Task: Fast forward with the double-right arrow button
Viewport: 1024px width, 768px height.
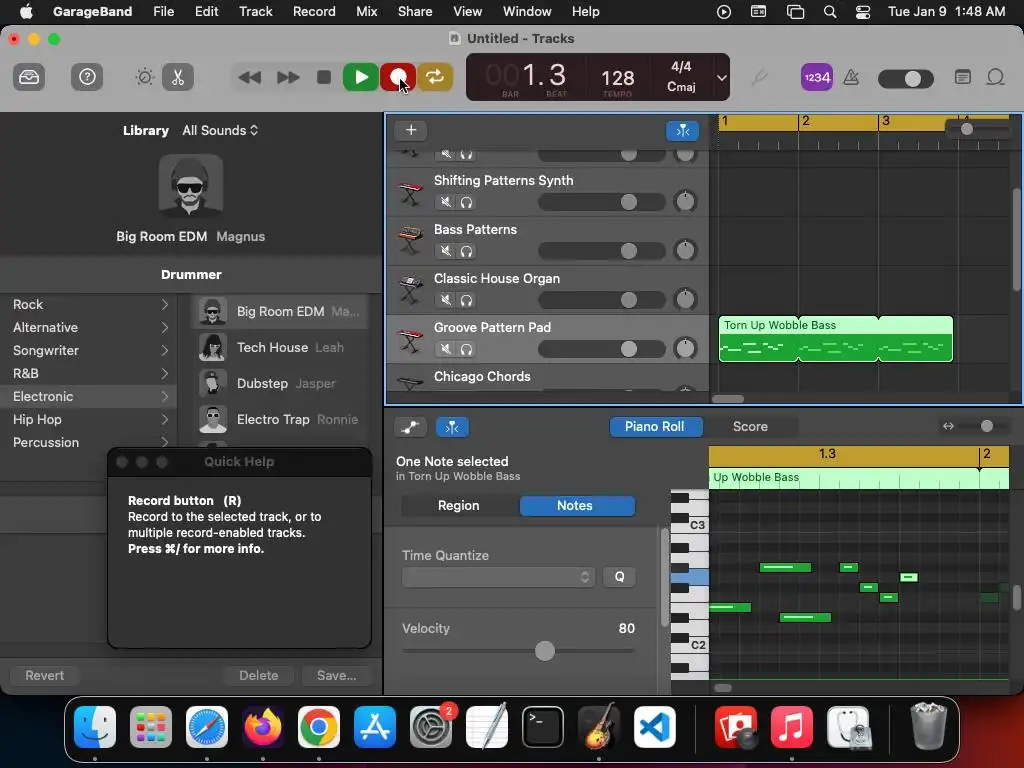Action: point(287,78)
